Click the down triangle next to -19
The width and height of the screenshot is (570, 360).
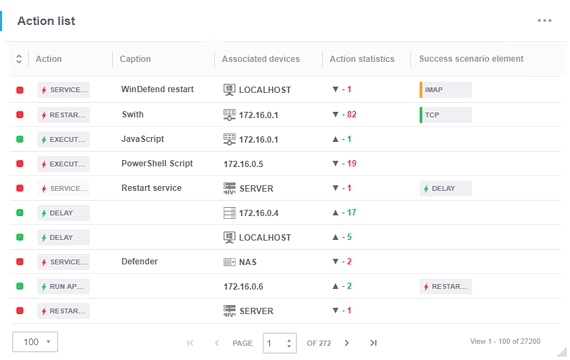335,163
